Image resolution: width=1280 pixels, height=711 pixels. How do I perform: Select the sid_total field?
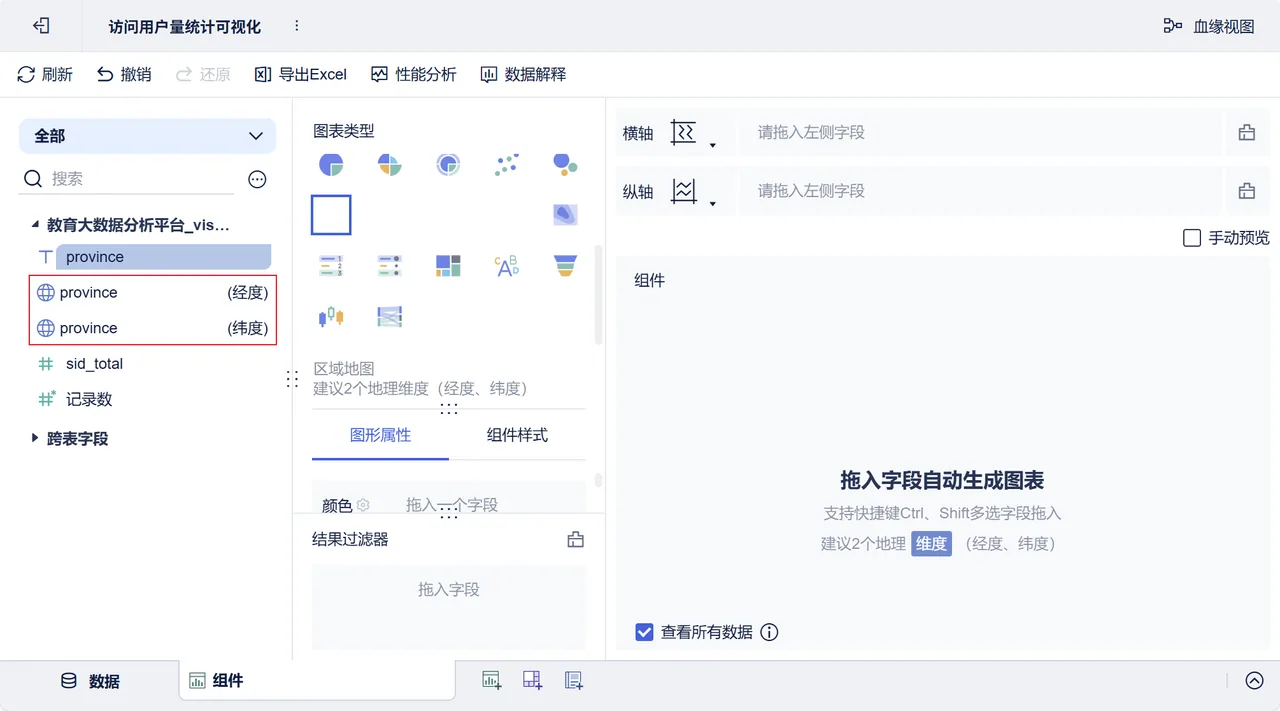[94, 364]
